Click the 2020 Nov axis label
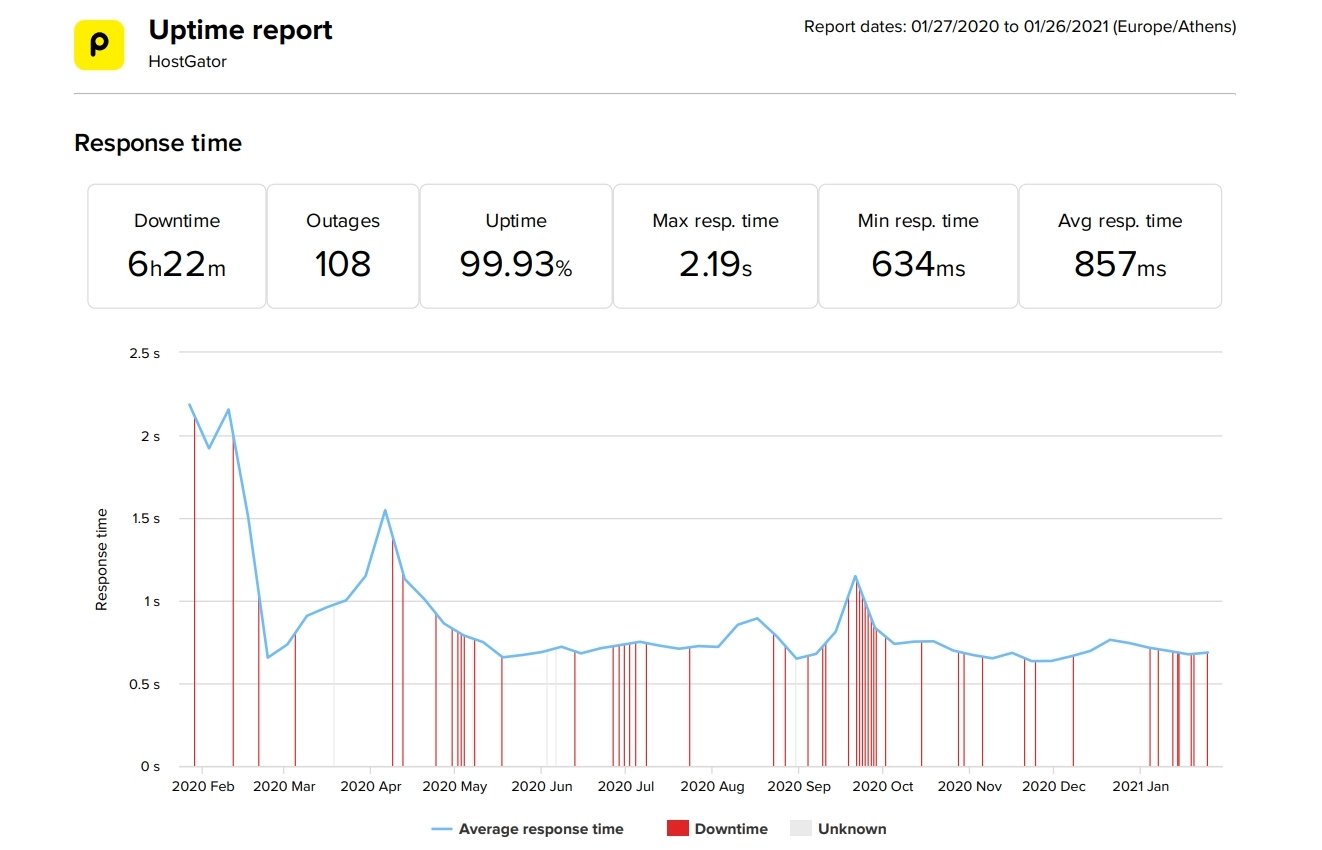Image resolution: width=1322 pixels, height=850 pixels. coord(970,787)
